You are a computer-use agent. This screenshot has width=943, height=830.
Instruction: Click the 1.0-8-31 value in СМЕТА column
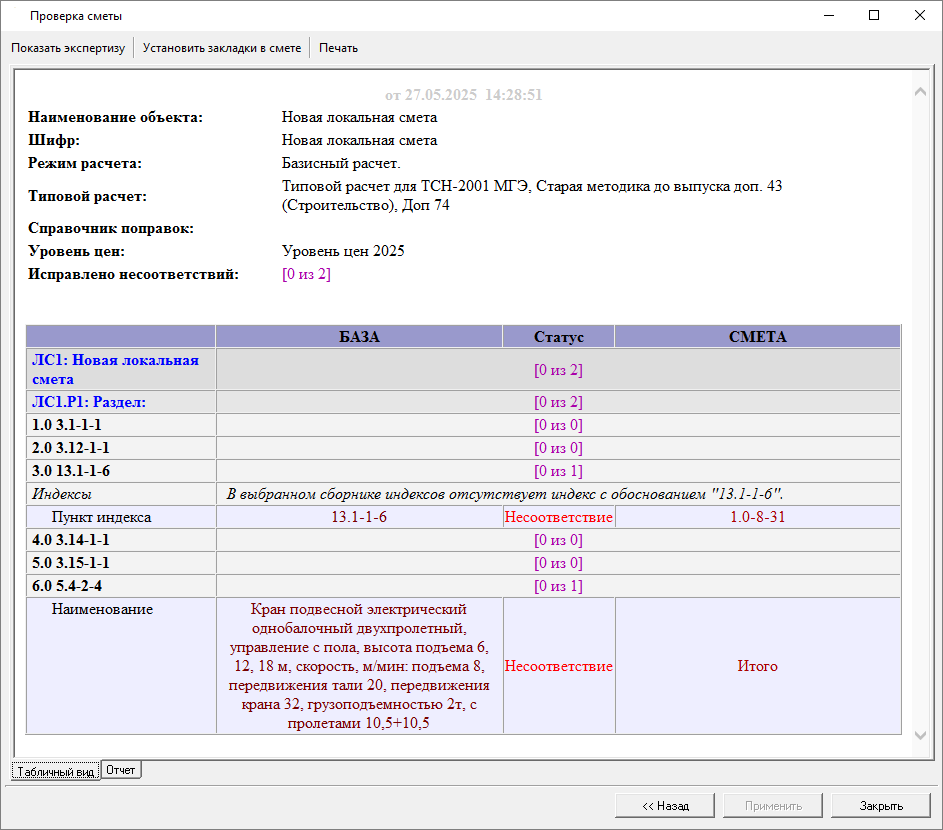(x=757, y=517)
